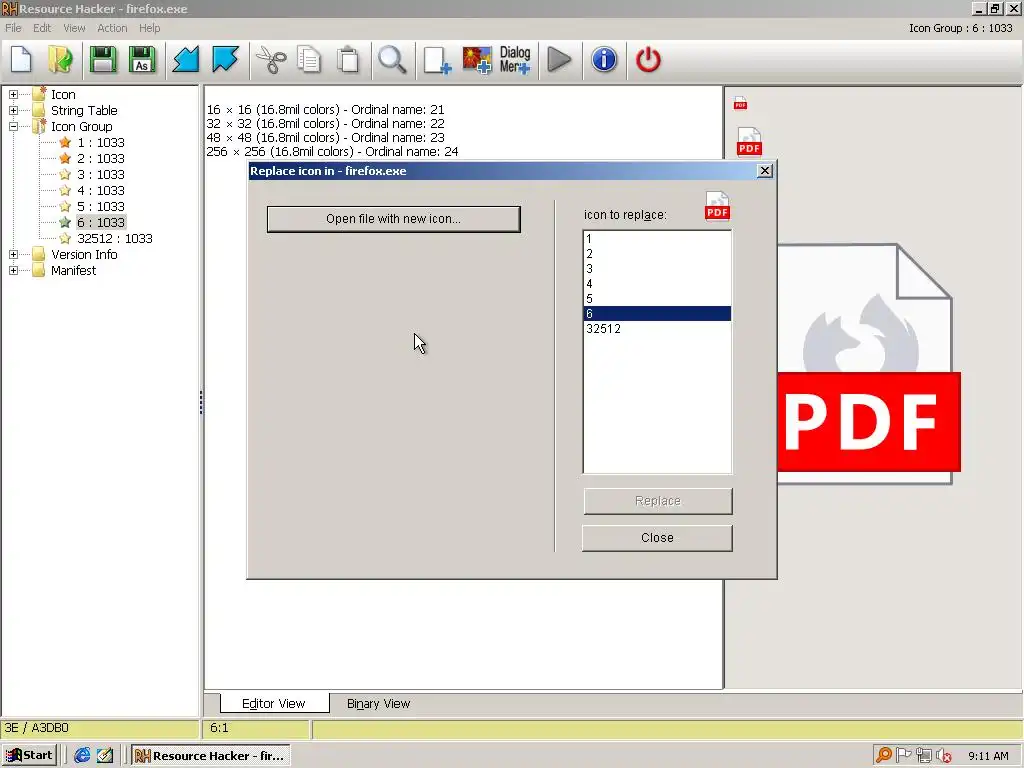Close the Replace icon dialog with the X
Image resolution: width=1024 pixels, height=768 pixels.
765,171
